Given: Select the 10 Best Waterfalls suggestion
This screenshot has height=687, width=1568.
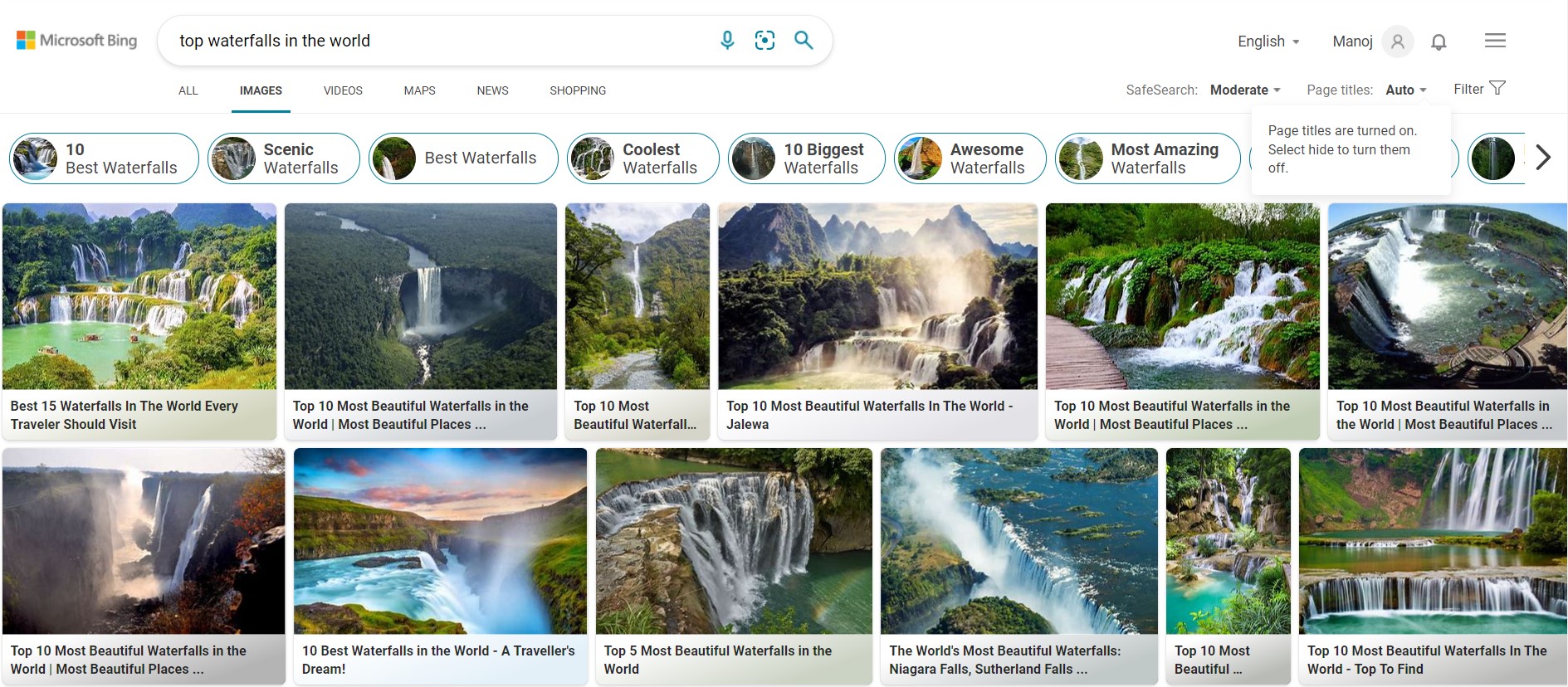Looking at the screenshot, I should (104, 158).
